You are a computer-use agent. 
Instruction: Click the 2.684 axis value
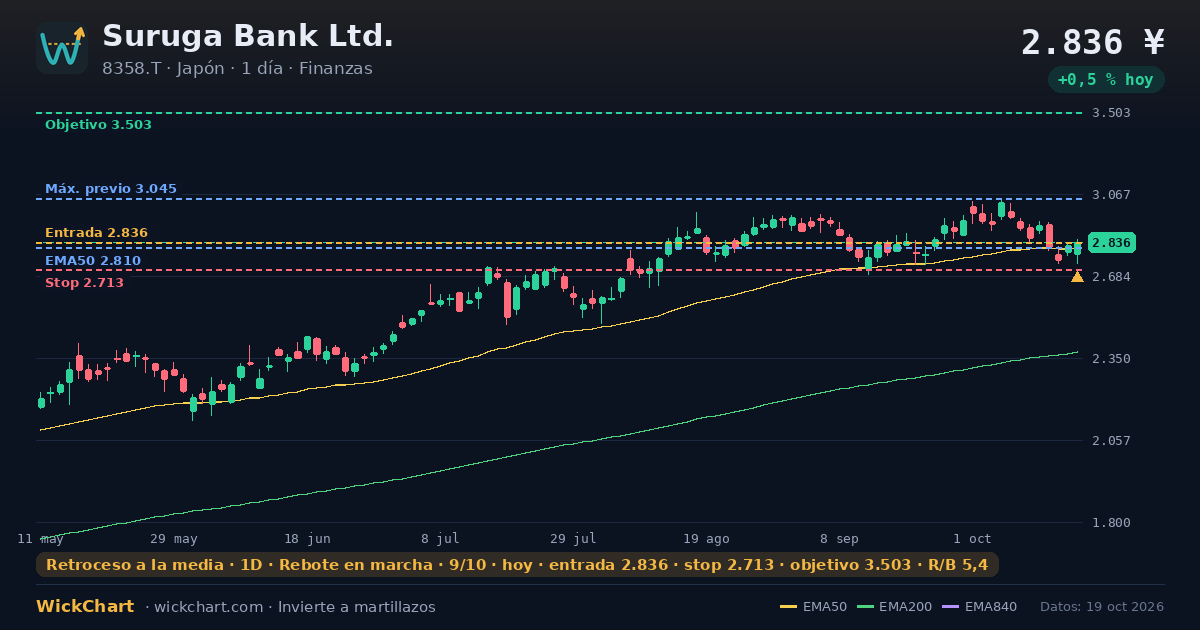pyautogui.click(x=1111, y=277)
